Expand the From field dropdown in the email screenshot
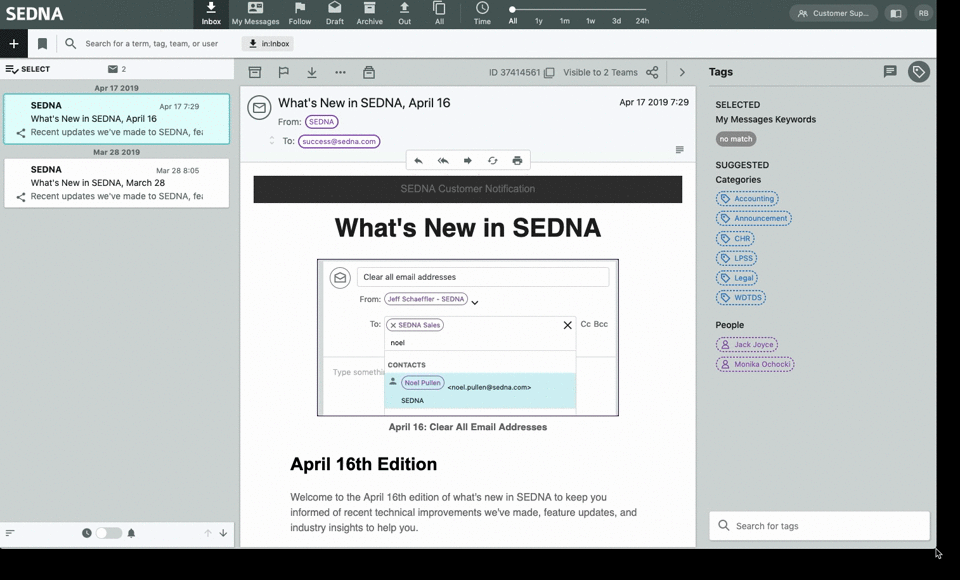This screenshot has height=580, width=960. click(x=474, y=301)
